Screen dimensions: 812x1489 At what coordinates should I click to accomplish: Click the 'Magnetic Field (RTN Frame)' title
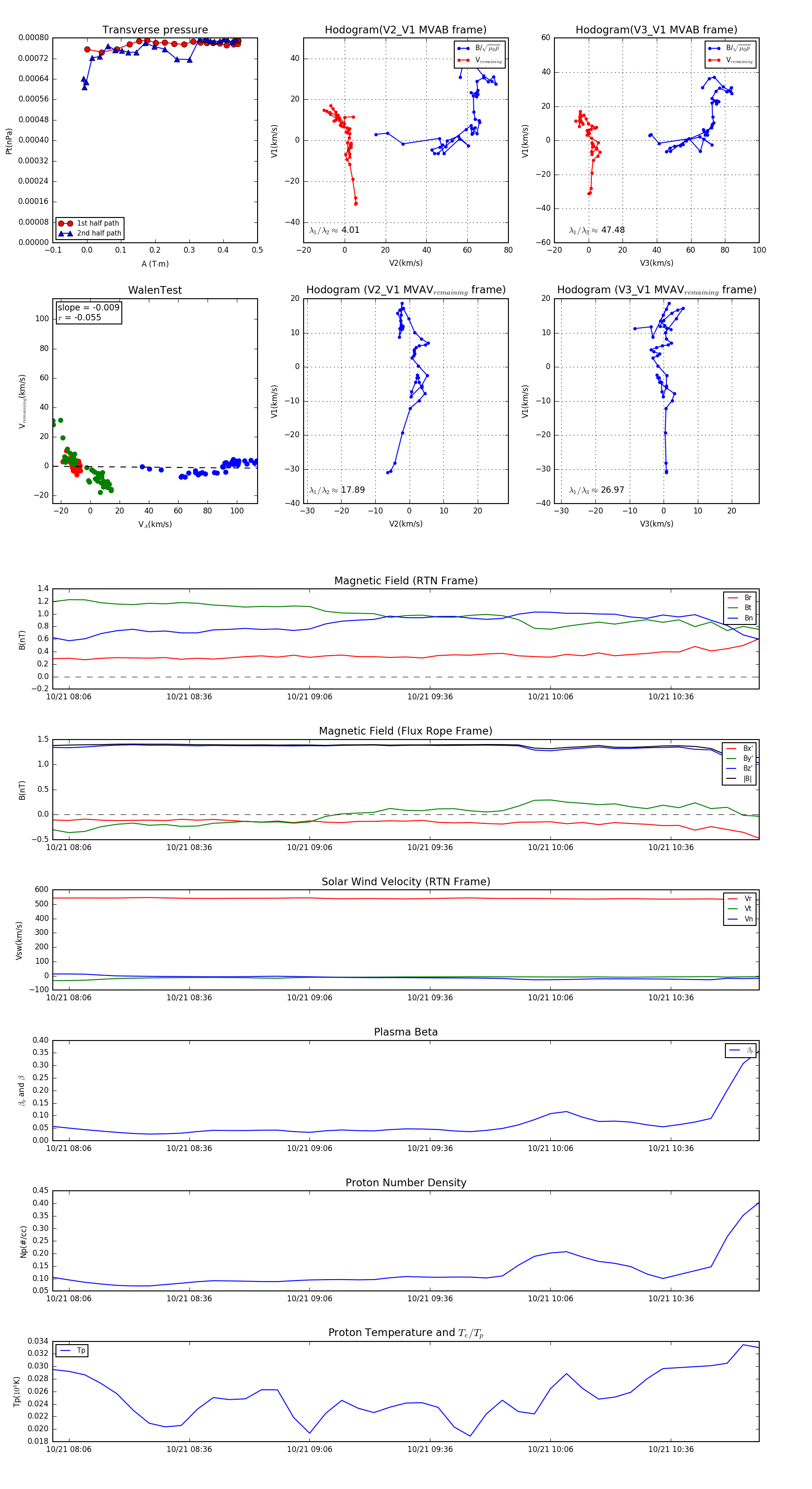(x=406, y=581)
